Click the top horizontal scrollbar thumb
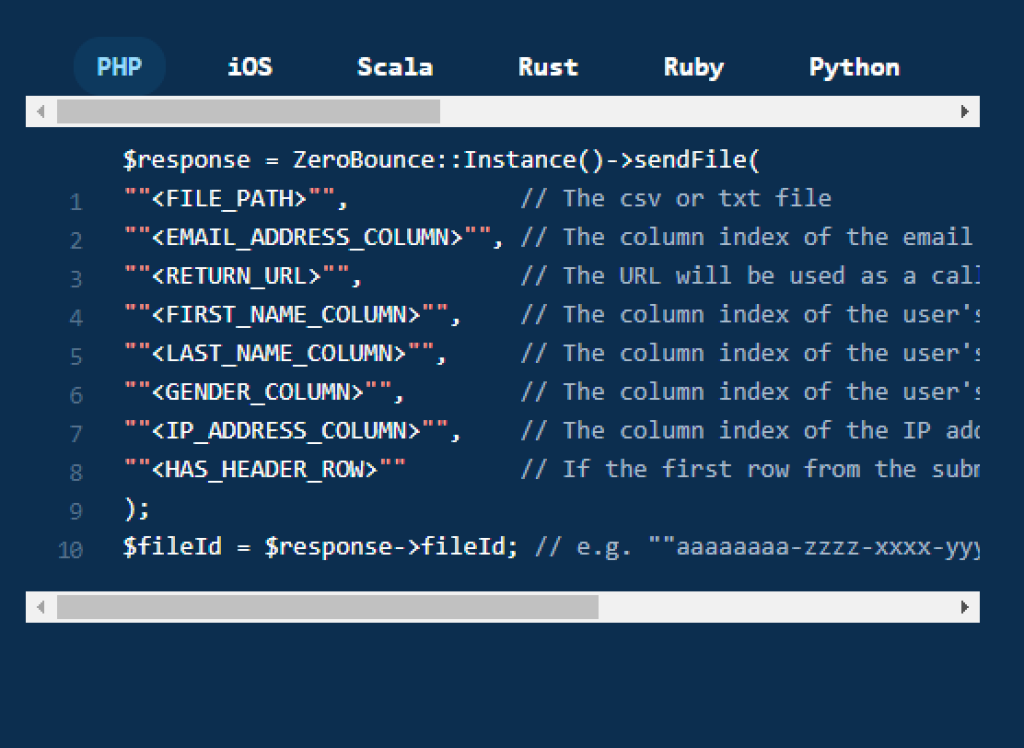This screenshot has width=1024, height=748. pyautogui.click(x=248, y=111)
